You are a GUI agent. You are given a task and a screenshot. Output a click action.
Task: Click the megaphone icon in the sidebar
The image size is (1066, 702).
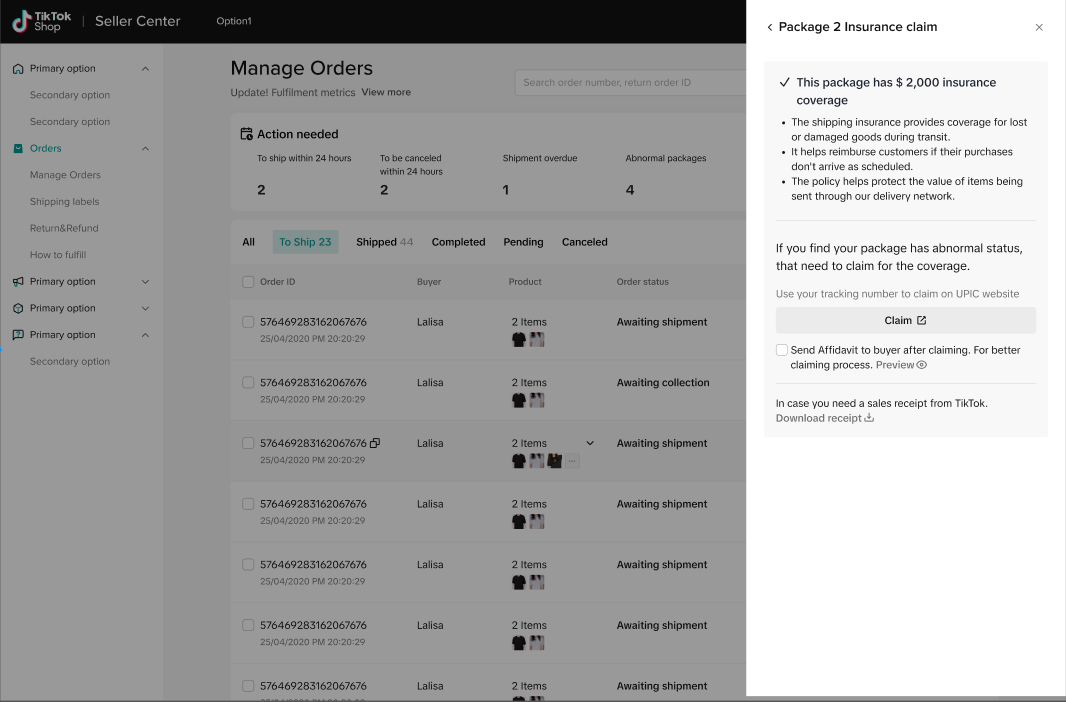18,282
